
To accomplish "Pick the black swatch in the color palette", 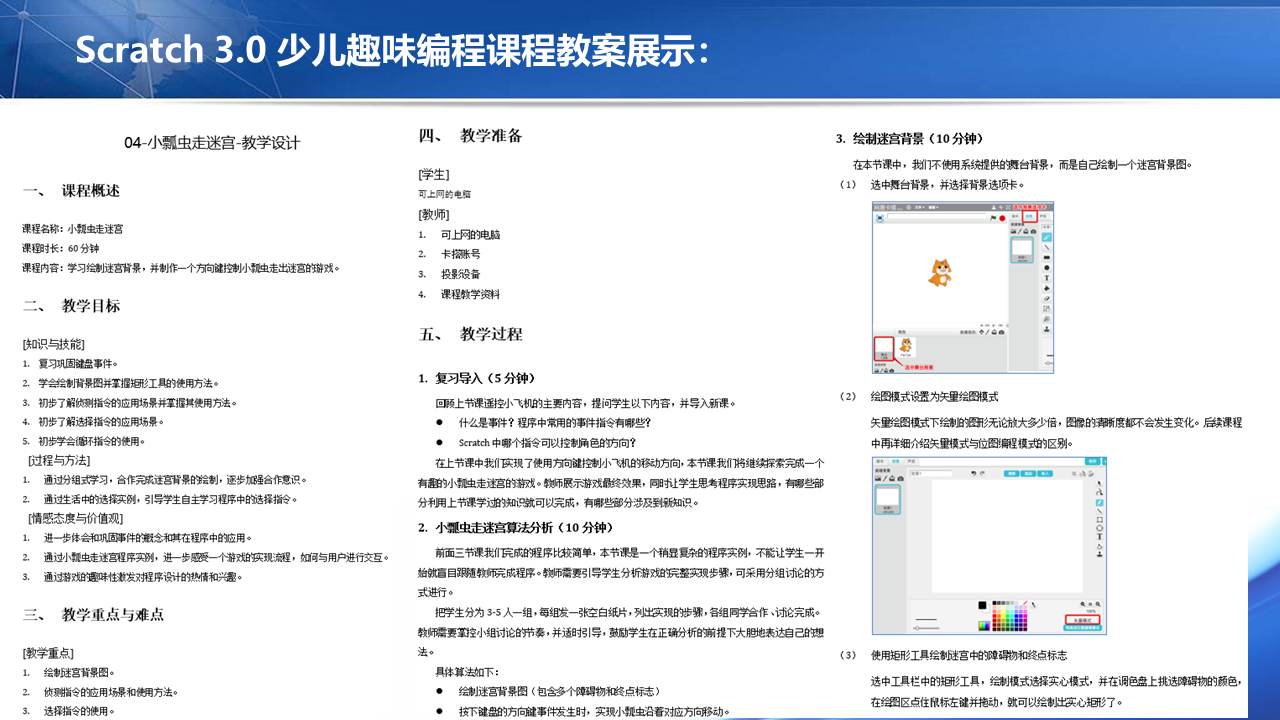I will [x=995, y=602].
